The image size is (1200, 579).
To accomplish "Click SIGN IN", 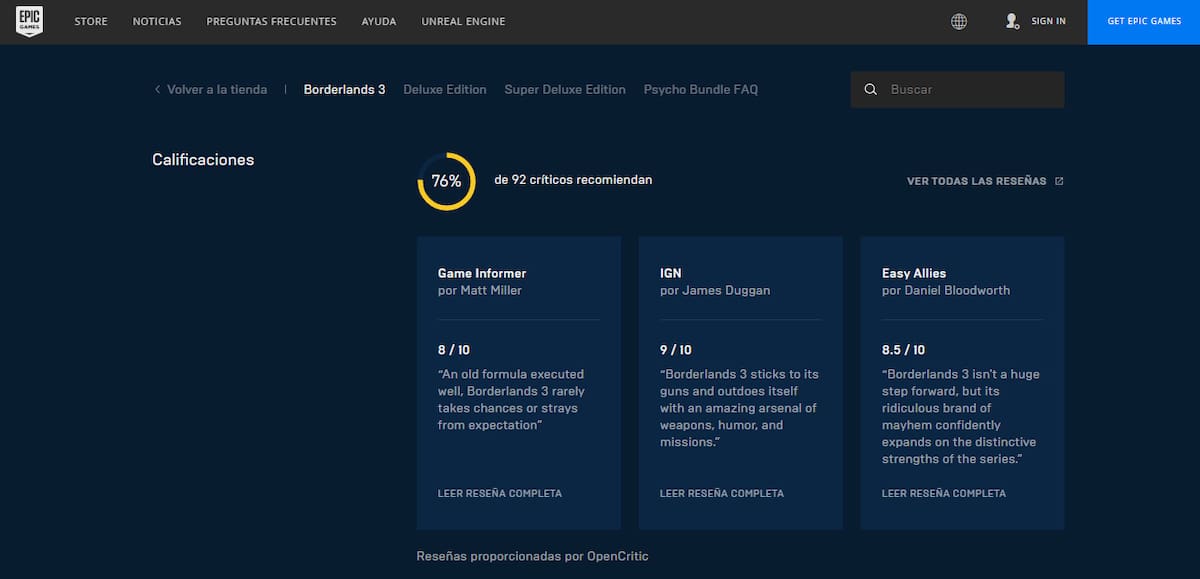I will pos(1048,21).
